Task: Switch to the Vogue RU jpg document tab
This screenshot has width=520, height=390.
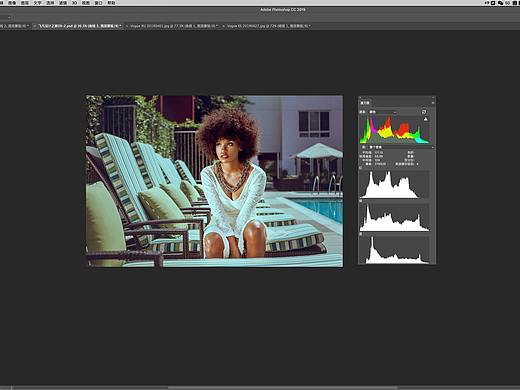Action: 173,26
